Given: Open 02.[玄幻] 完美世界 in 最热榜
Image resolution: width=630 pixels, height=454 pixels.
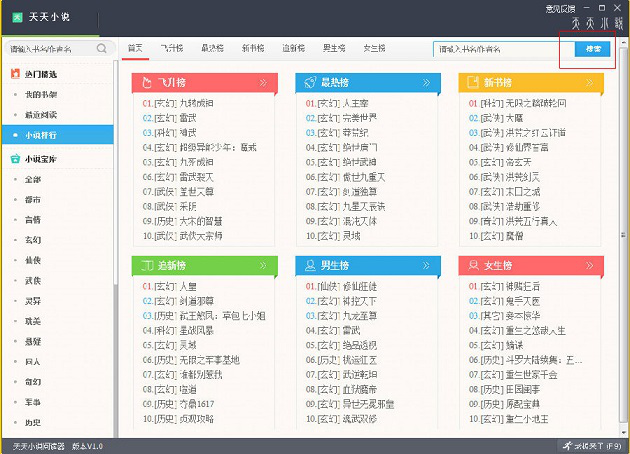Looking at the screenshot, I should click(x=341, y=118).
